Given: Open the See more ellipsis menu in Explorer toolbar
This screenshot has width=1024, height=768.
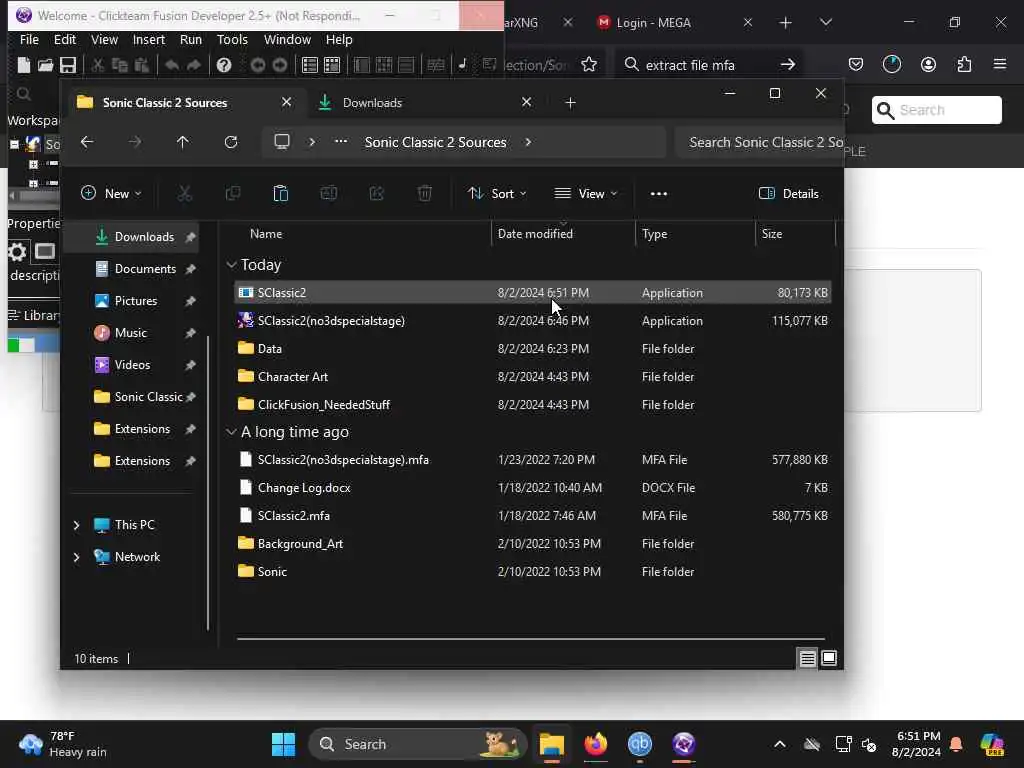Looking at the screenshot, I should (x=659, y=193).
